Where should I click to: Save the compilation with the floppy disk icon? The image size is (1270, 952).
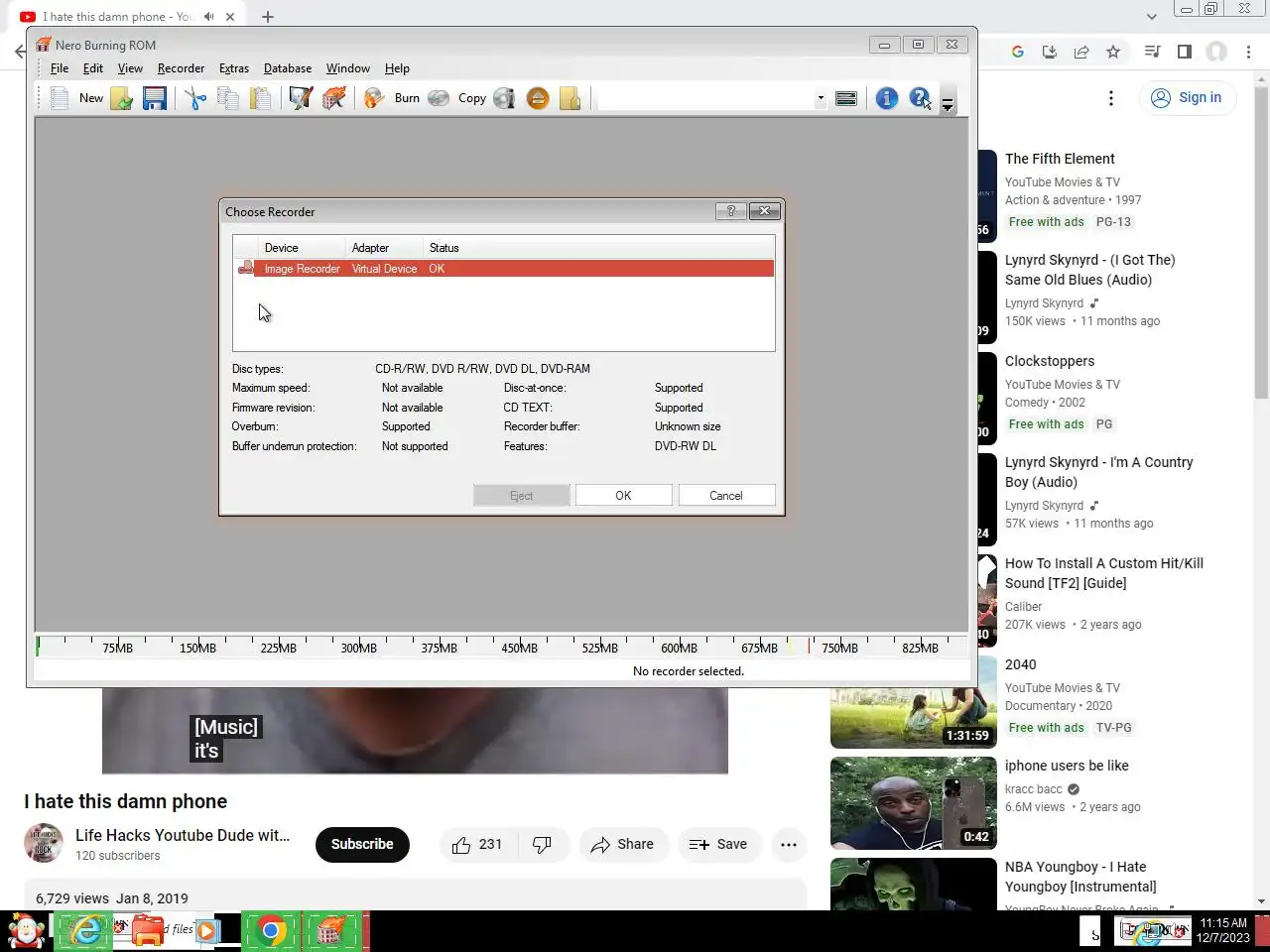(155, 98)
